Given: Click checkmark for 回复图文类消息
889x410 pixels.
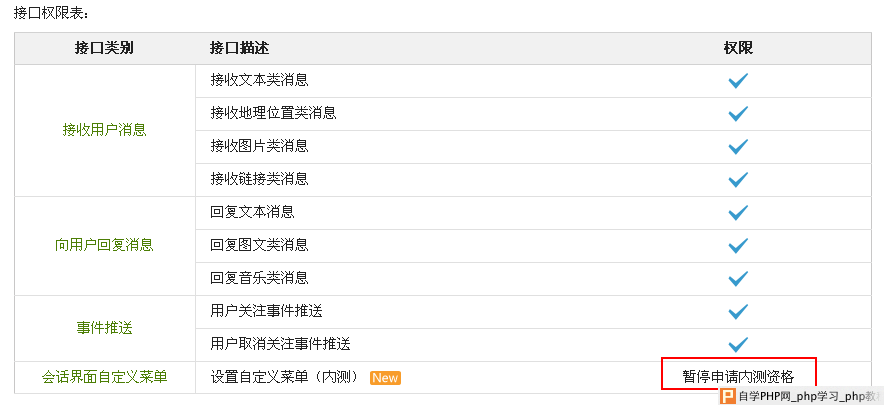Looking at the screenshot, I should 738,246.
